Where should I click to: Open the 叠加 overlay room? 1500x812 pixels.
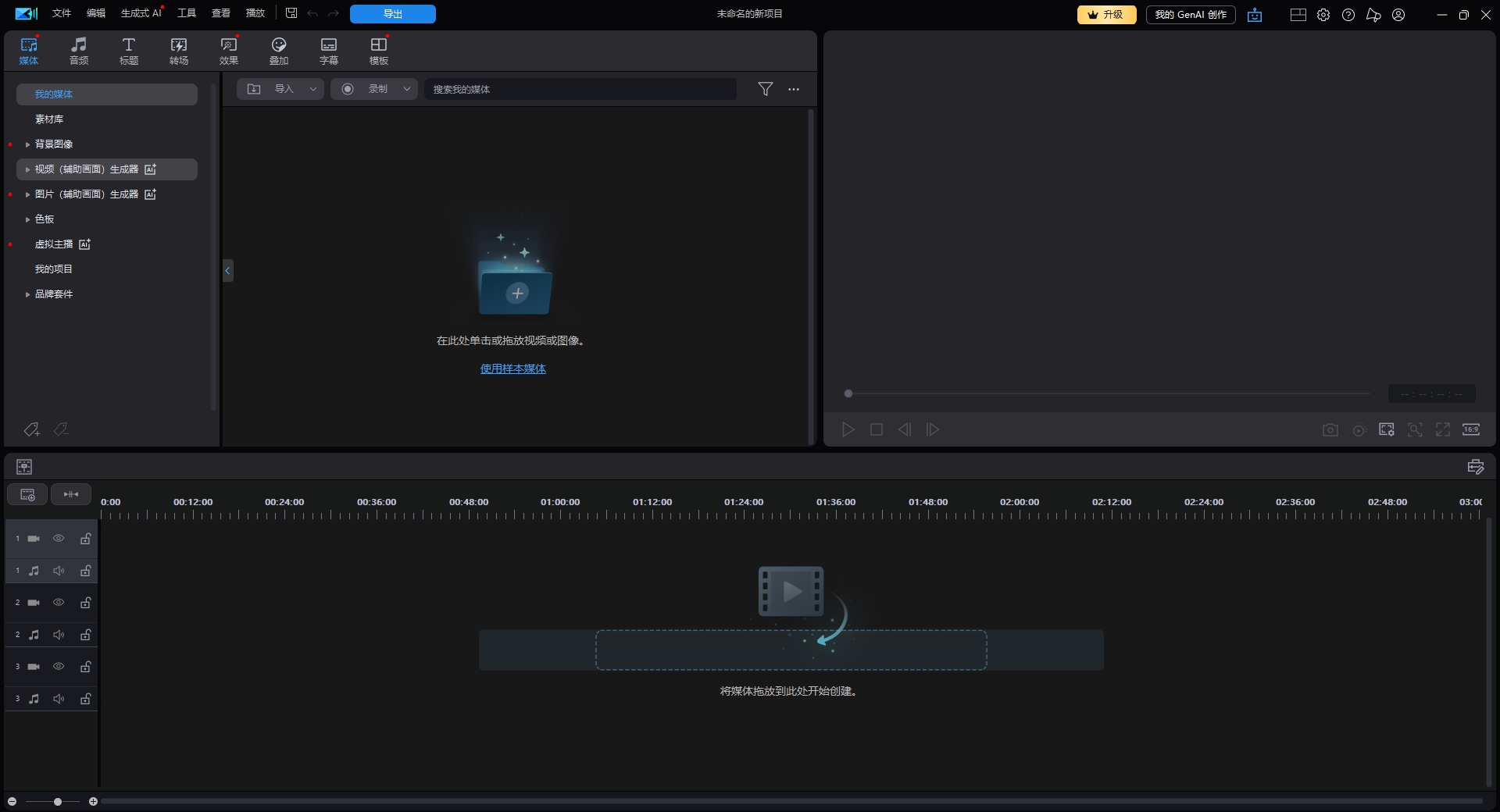(x=279, y=51)
